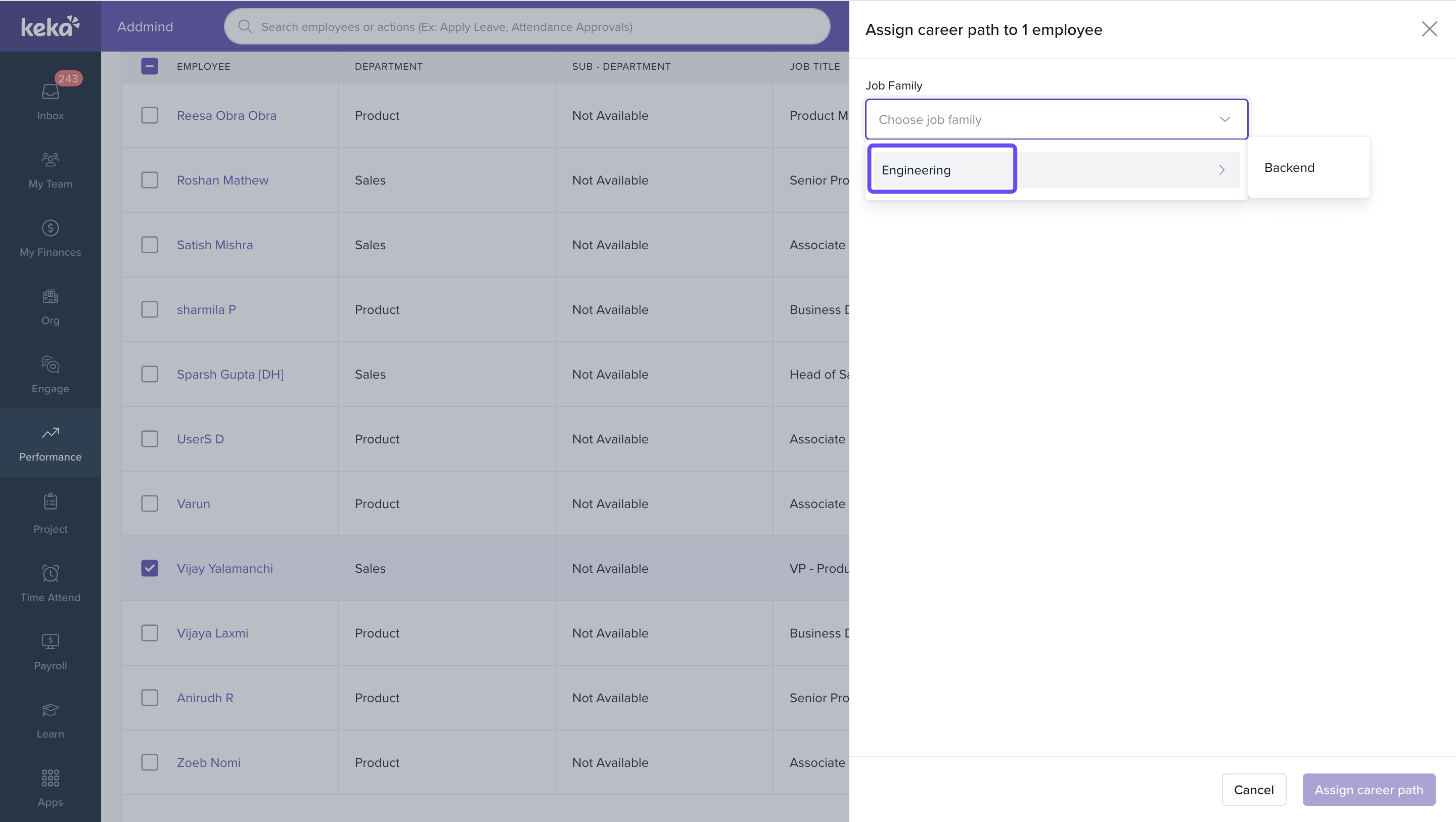Click the employee search field
1456x822 pixels.
point(527,27)
